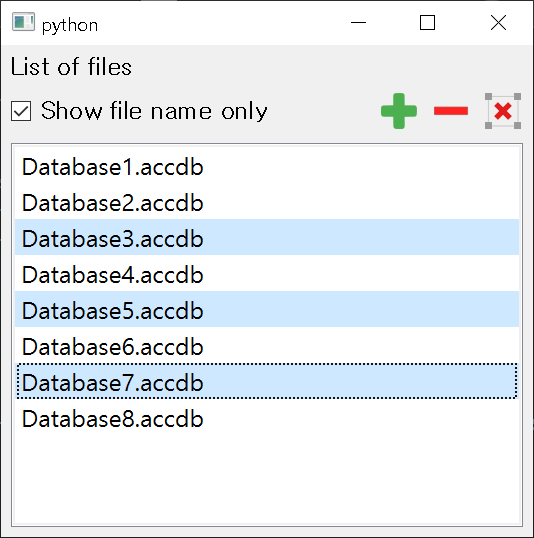This screenshot has width=534, height=538.
Task: Select Database2.accdb in the file list
Action: pyautogui.click(x=267, y=202)
